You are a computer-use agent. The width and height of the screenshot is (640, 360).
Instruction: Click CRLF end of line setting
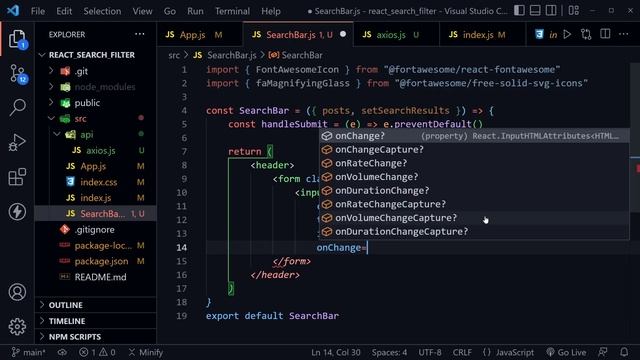[x=462, y=352]
